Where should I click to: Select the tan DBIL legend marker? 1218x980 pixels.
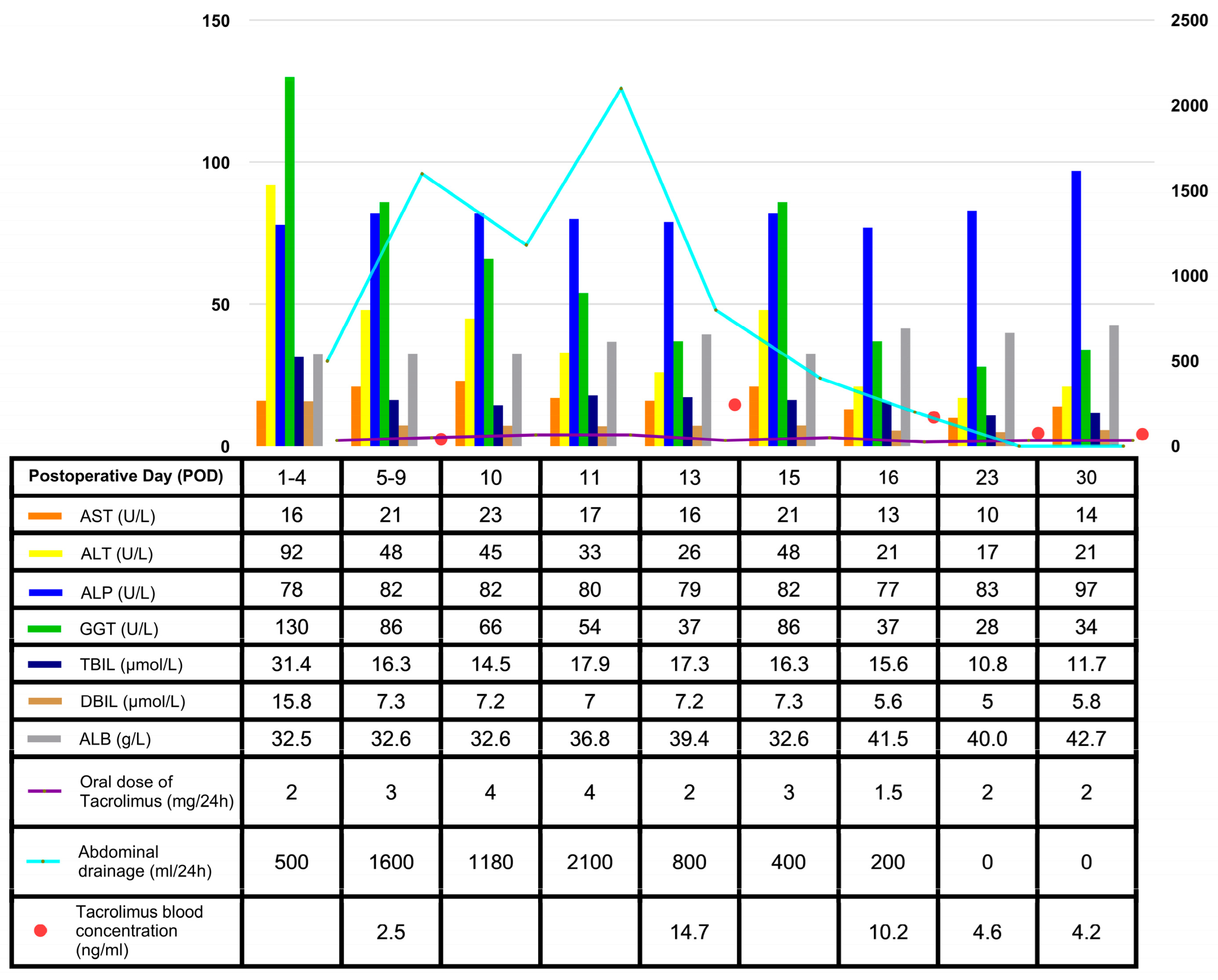45,701
